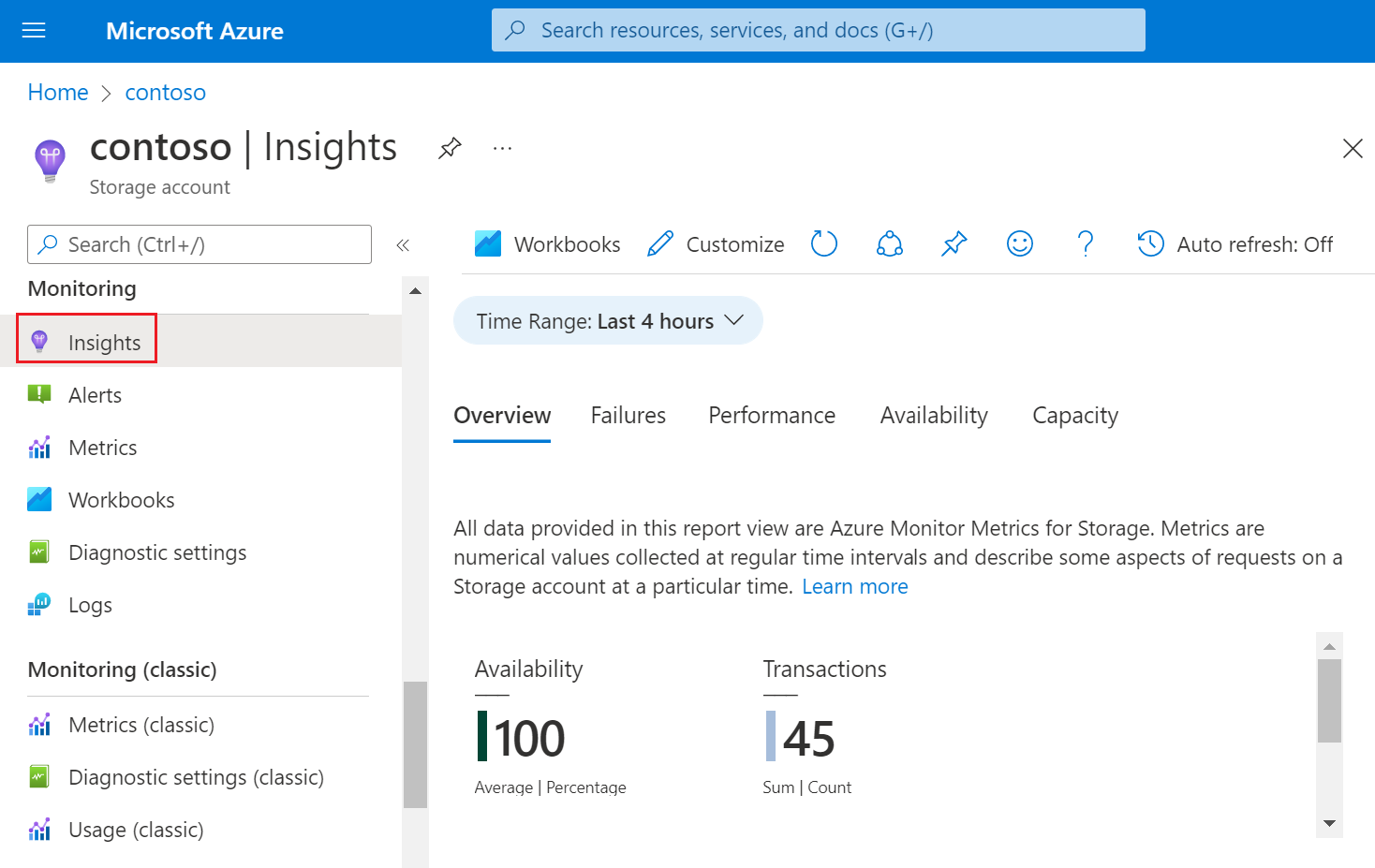1375x868 pixels.
Task: Collapse the left sidebar with double chevron
Action: click(x=403, y=245)
